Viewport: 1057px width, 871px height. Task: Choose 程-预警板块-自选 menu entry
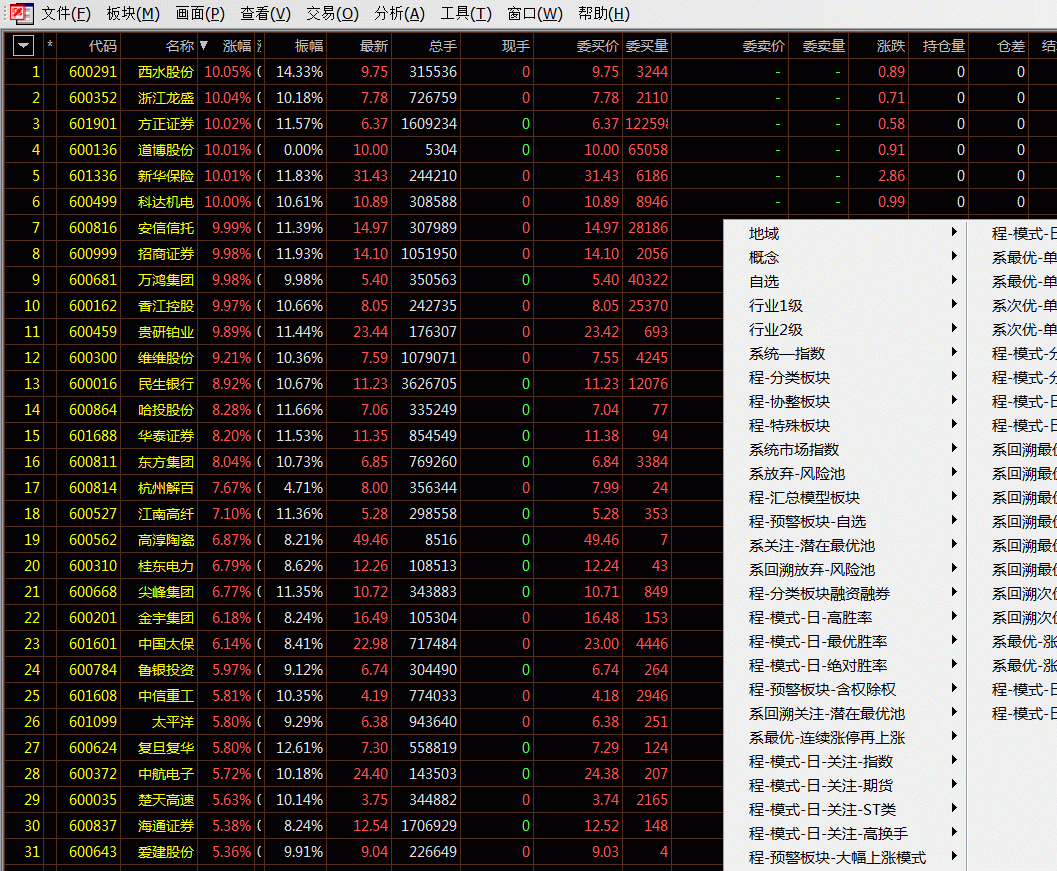point(845,521)
